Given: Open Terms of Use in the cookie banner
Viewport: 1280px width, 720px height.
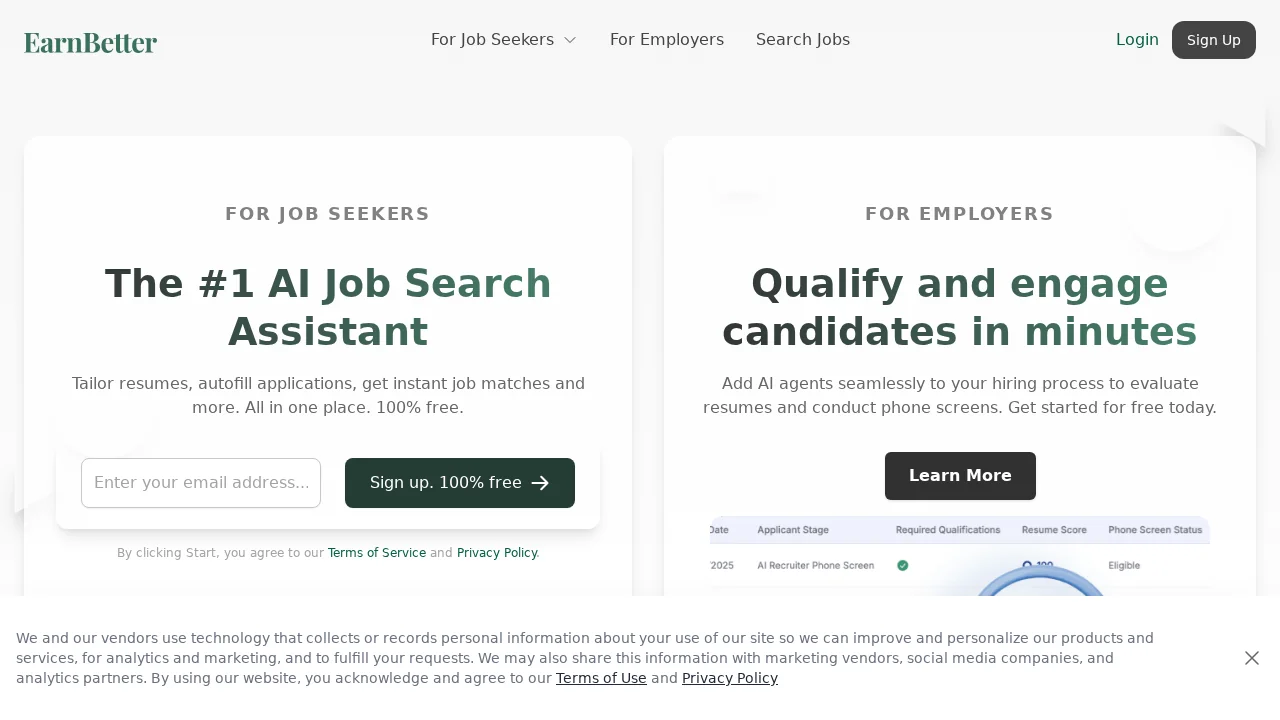Looking at the screenshot, I should click(x=601, y=678).
